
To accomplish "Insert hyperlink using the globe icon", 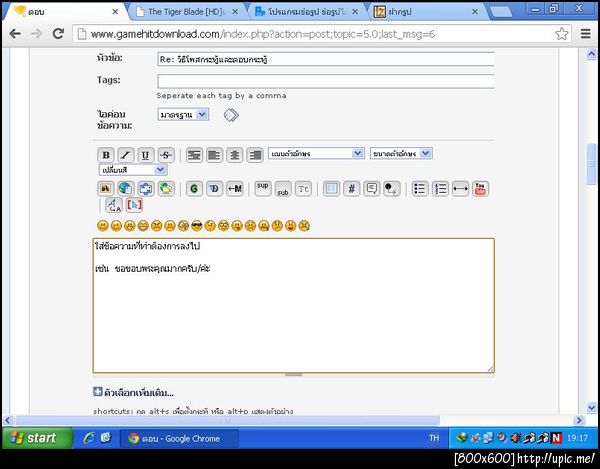I will [x=126, y=189].
